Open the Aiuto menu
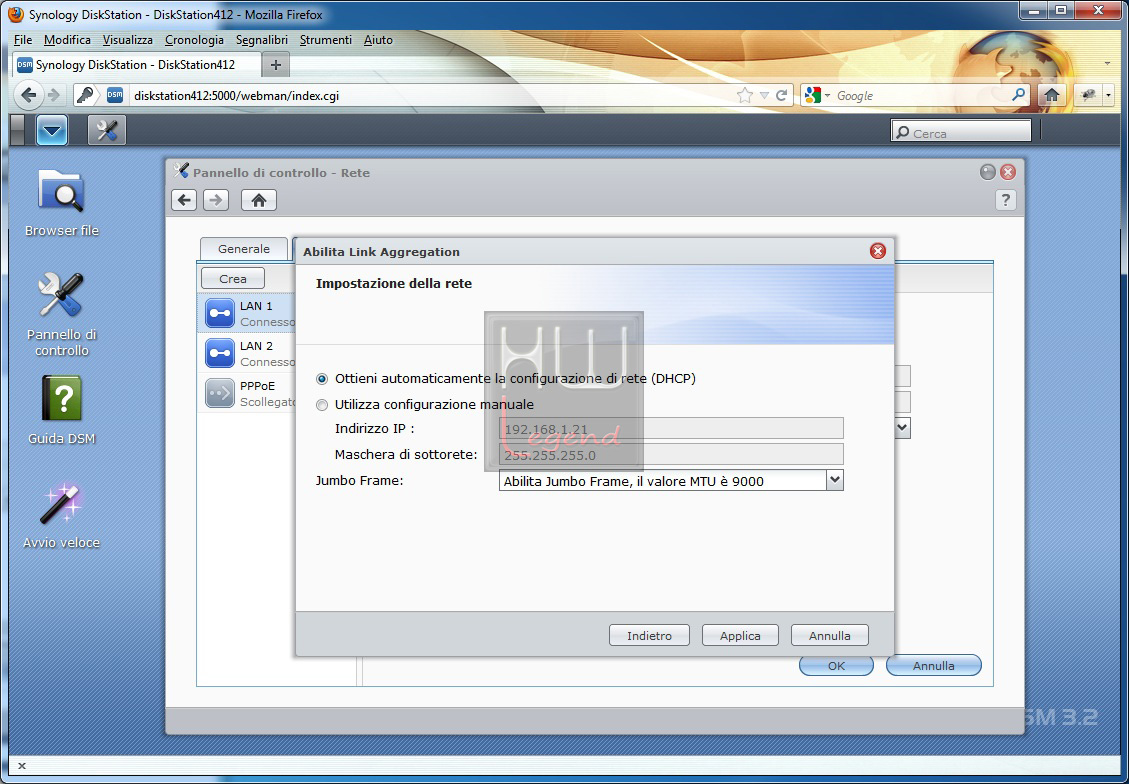 (378, 40)
